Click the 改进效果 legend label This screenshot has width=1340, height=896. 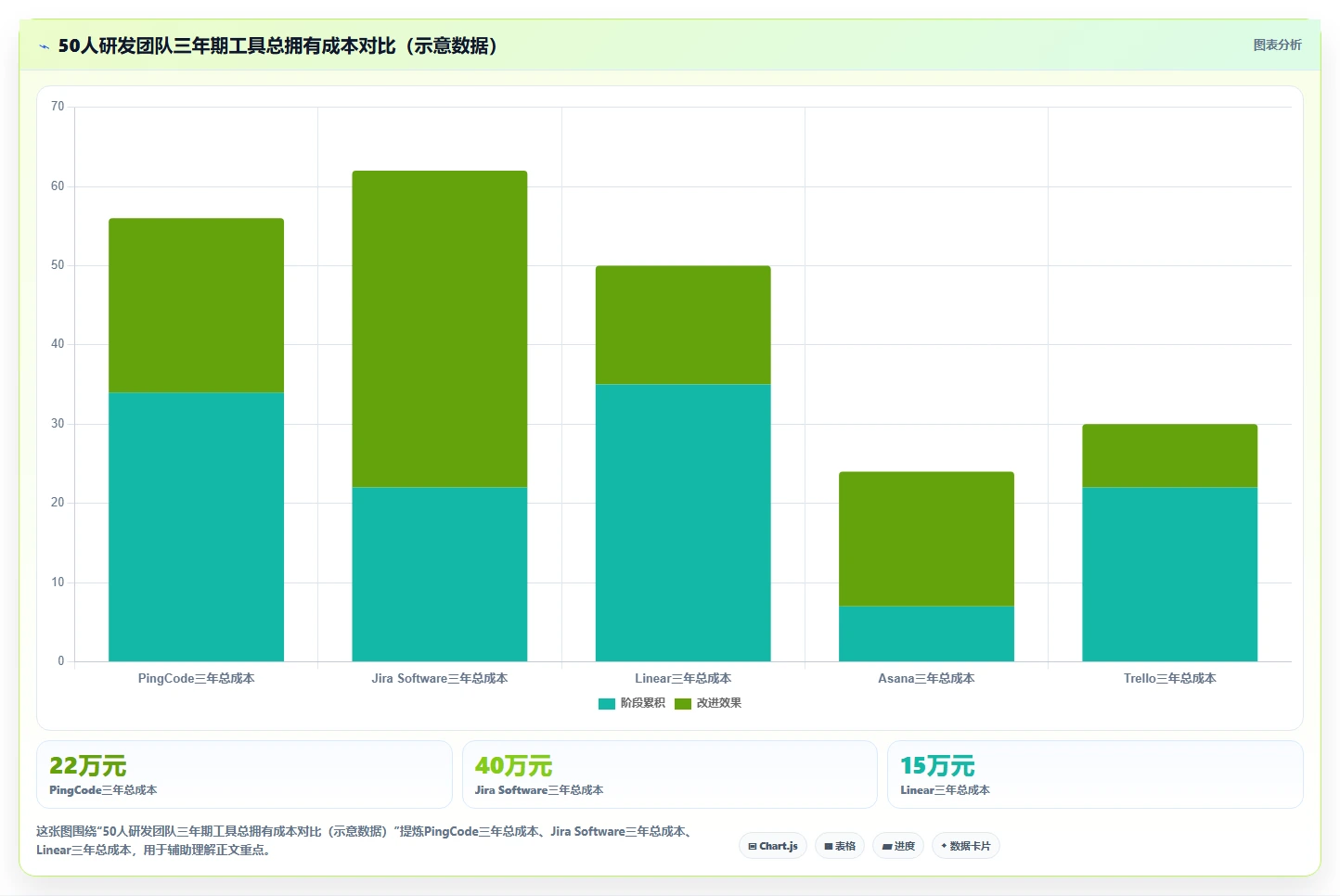(719, 703)
